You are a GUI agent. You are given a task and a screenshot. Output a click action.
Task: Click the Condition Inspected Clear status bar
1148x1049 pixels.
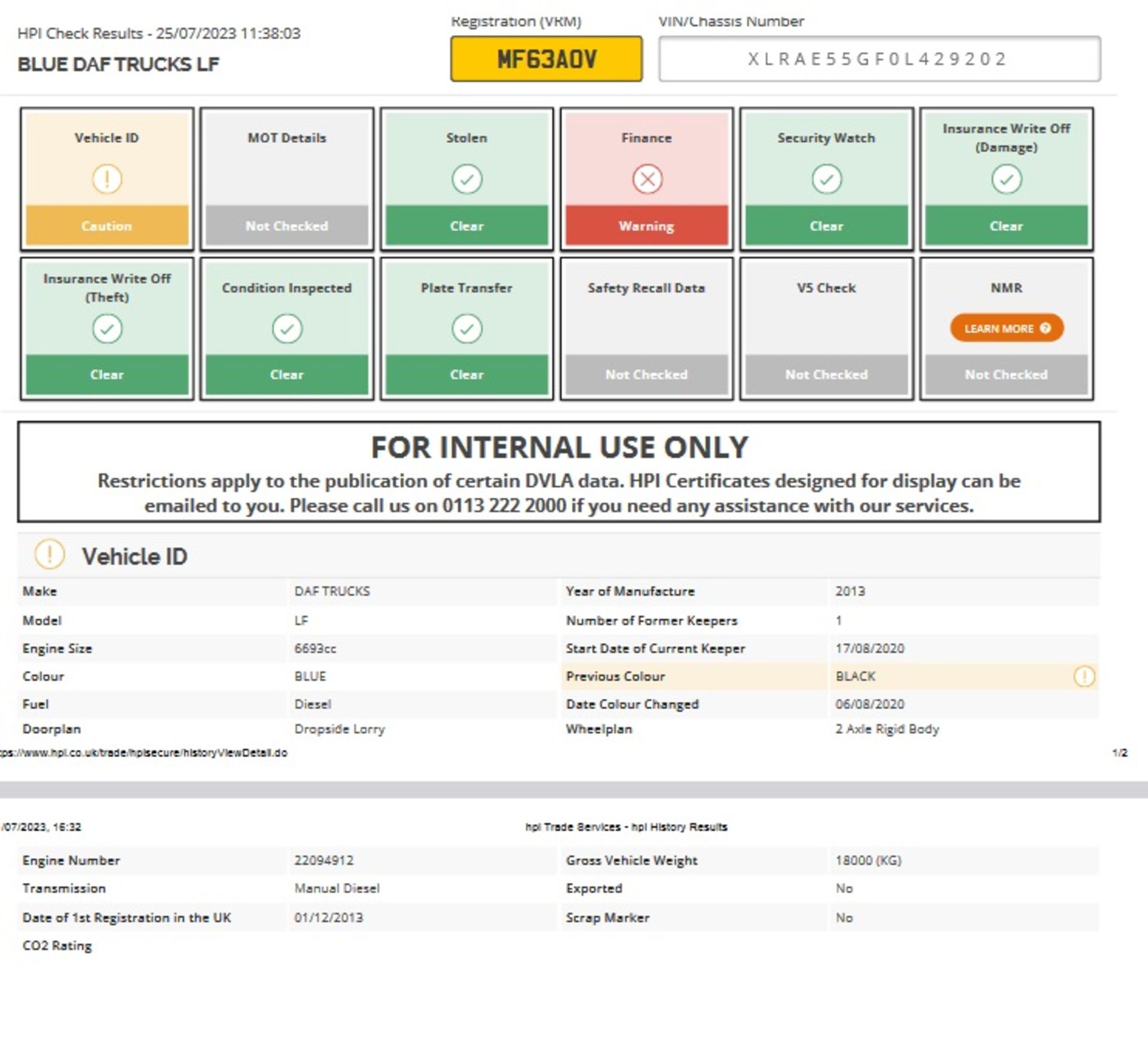[287, 374]
